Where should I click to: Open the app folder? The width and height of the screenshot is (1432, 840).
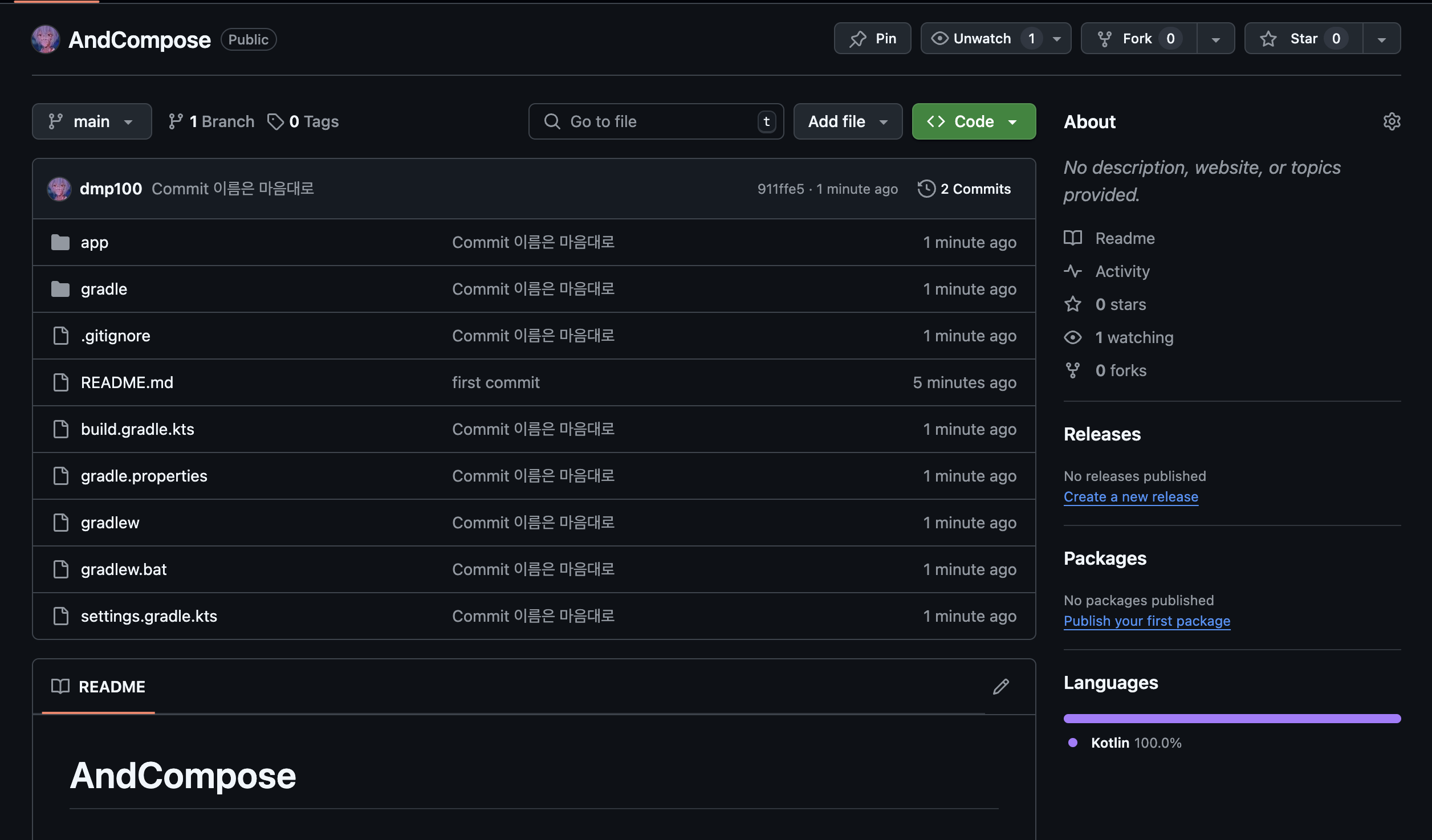coord(95,242)
